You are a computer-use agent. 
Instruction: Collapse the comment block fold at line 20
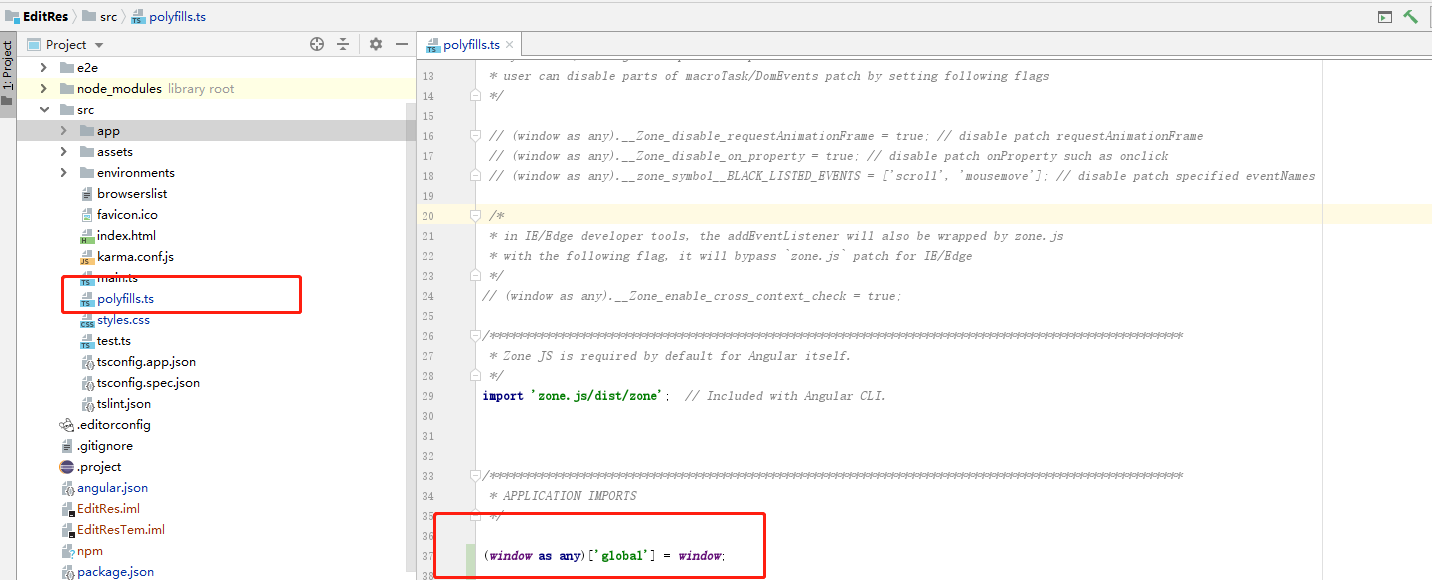[x=474, y=215]
